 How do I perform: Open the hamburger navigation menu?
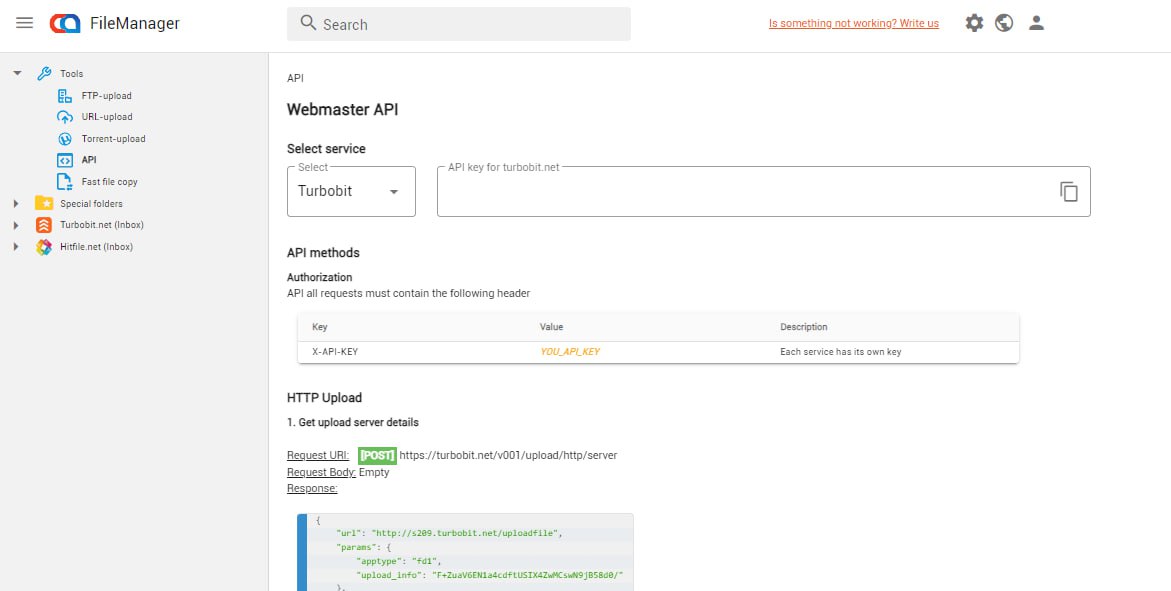[25, 23]
